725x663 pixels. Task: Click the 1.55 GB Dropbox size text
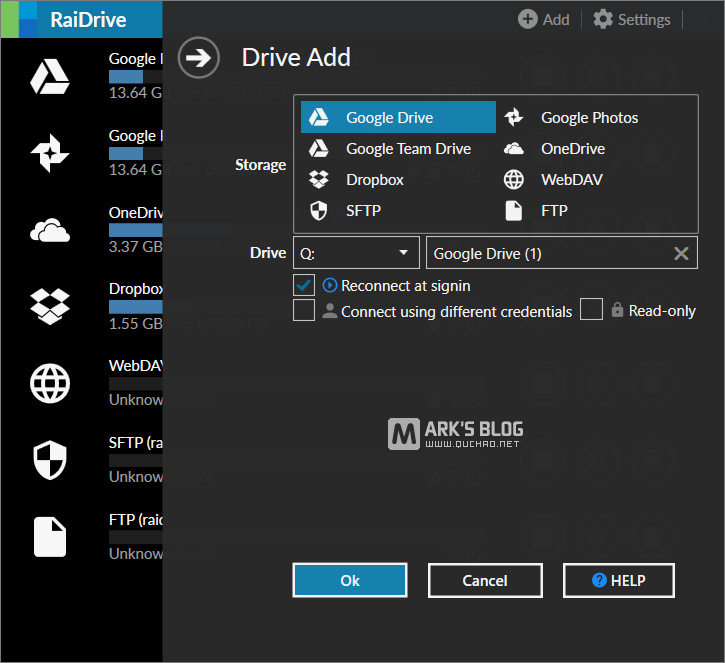135,323
